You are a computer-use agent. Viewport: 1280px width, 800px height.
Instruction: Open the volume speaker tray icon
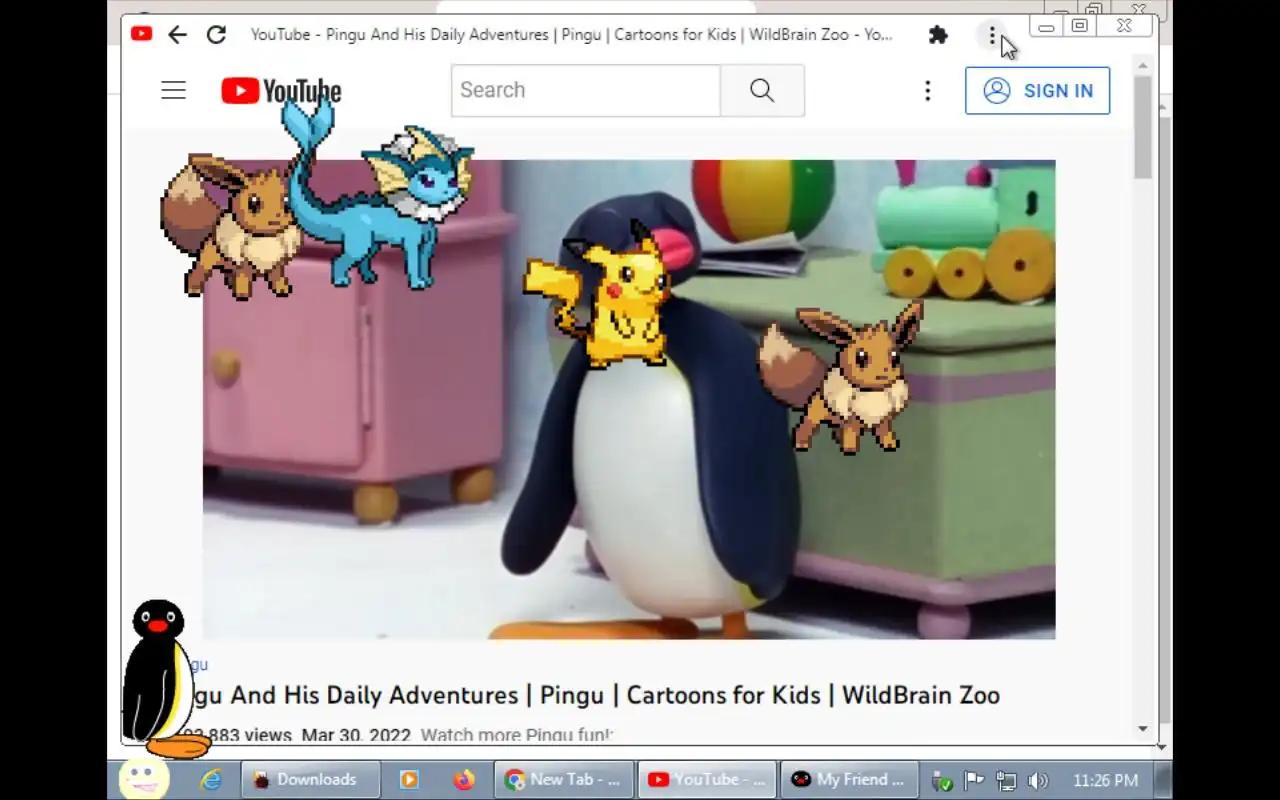[1038, 781]
